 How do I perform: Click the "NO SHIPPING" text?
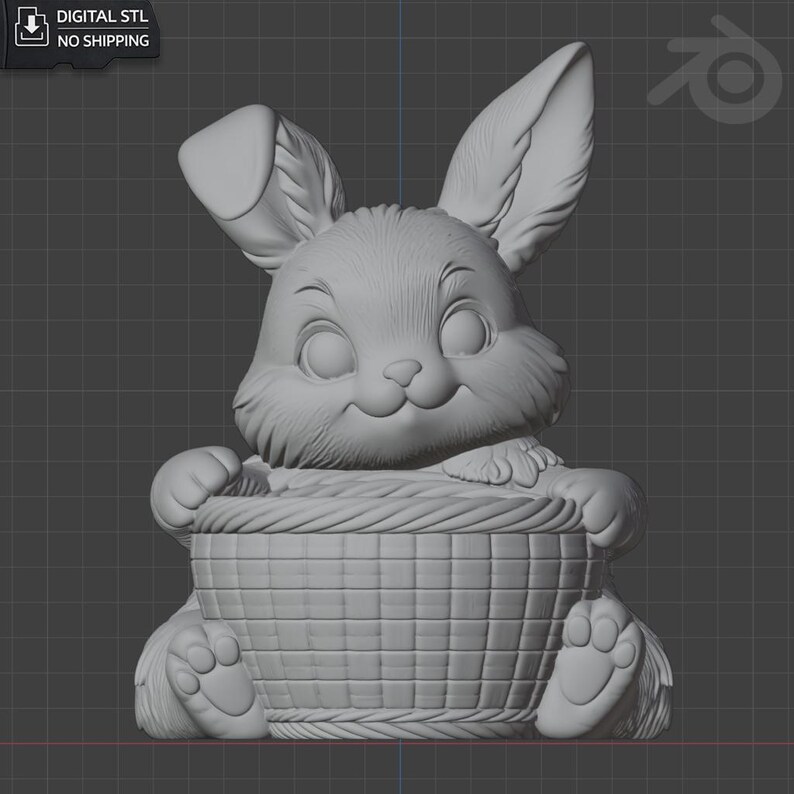[103, 41]
